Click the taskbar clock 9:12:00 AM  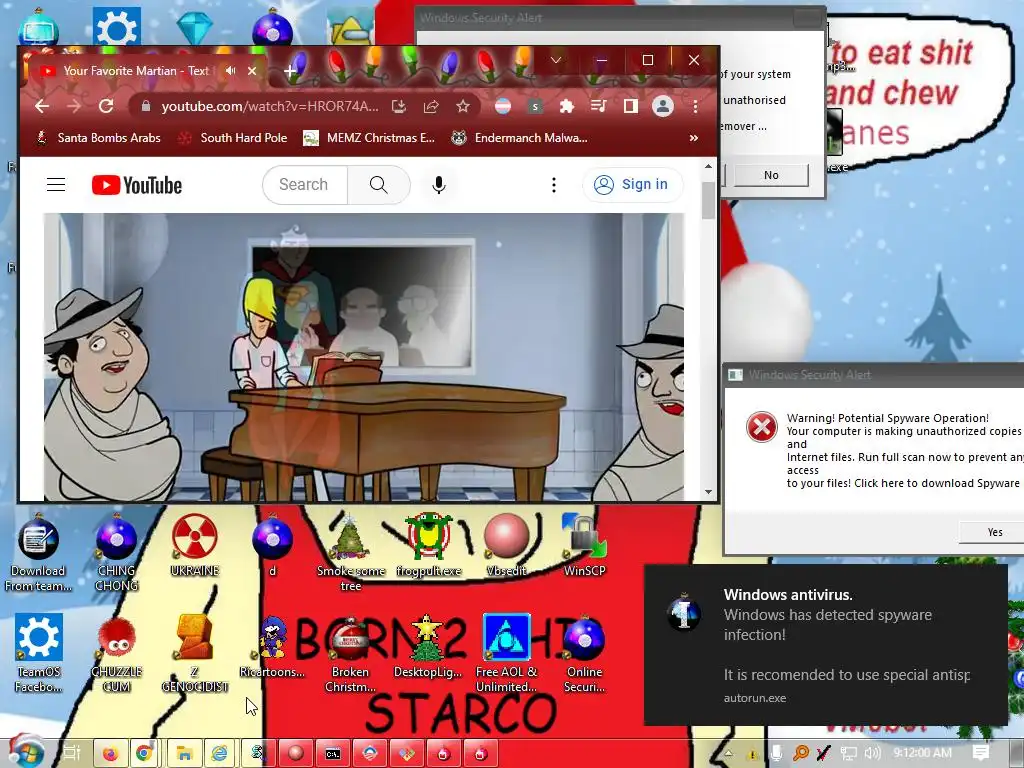click(921, 753)
